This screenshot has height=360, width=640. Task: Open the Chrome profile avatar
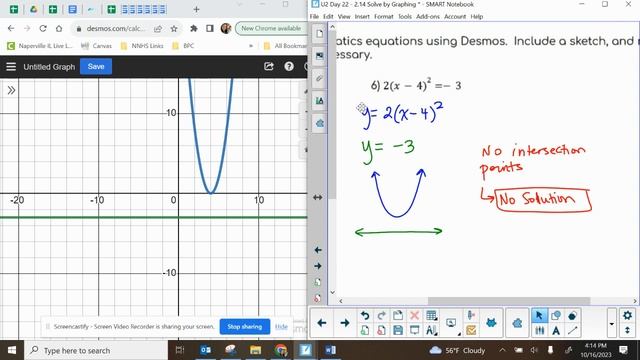226,29
